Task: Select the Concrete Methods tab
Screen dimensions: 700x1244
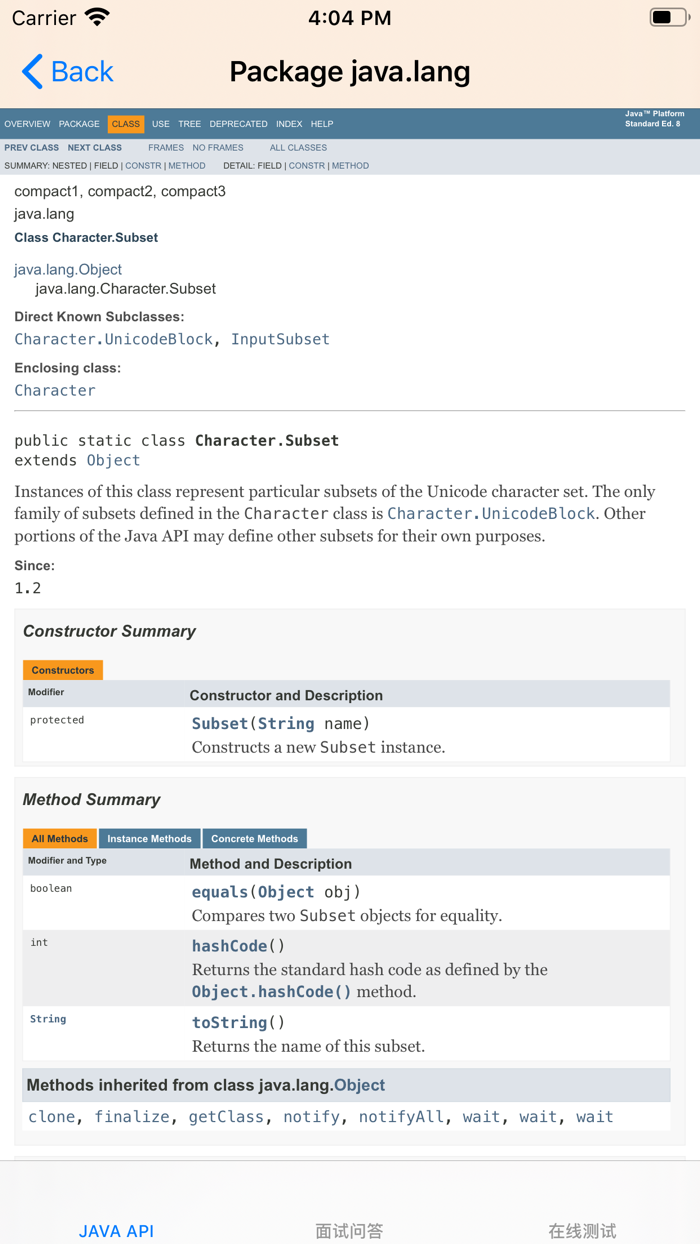Action: (x=254, y=839)
